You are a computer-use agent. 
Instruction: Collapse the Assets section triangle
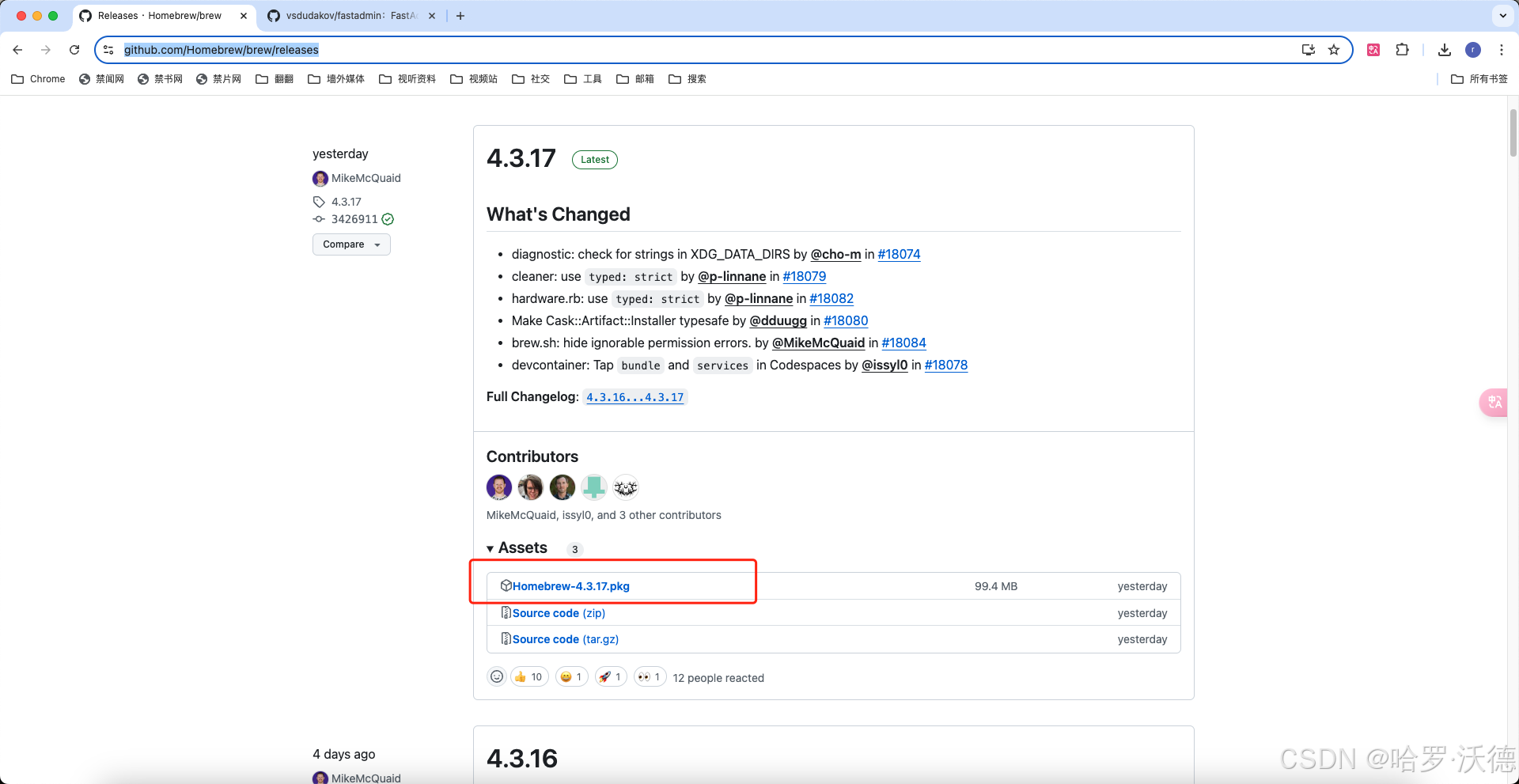(x=491, y=549)
